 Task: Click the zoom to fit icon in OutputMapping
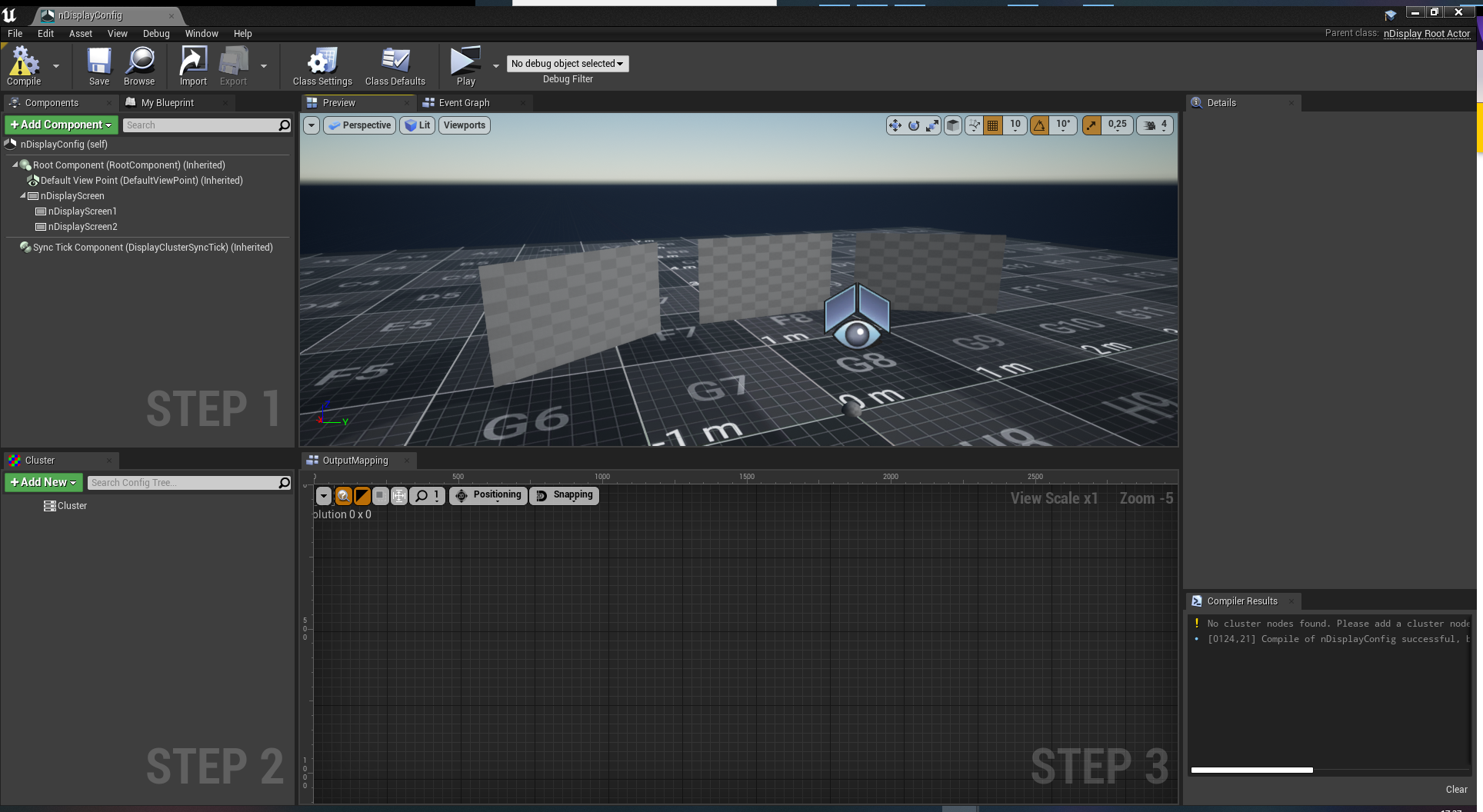click(399, 496)
